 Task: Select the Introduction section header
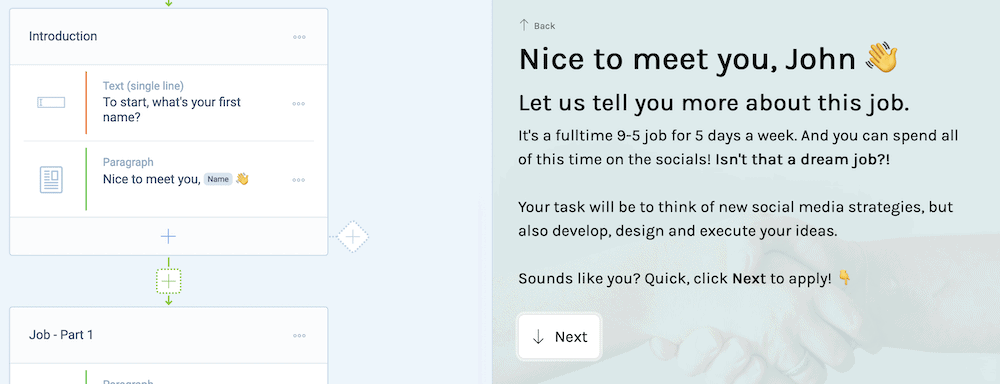point(168,36)
